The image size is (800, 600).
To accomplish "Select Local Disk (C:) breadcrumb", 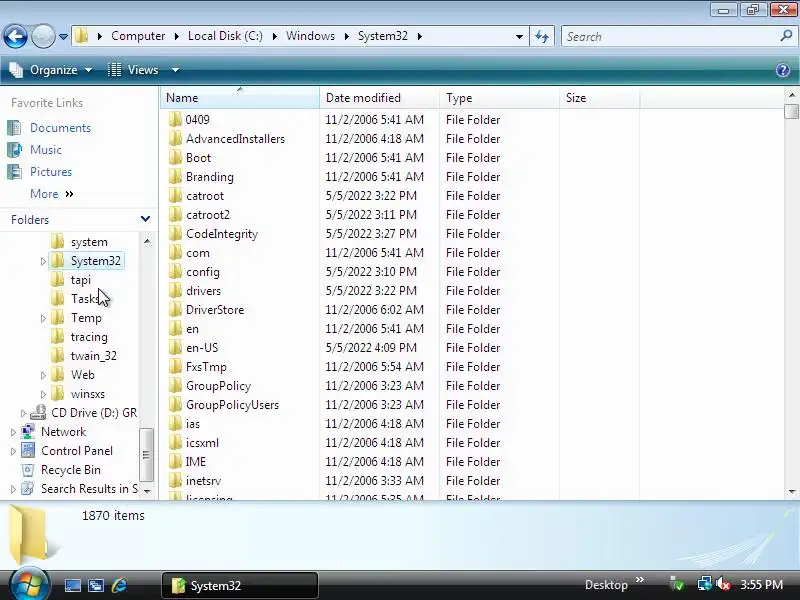I will (225, 36).
